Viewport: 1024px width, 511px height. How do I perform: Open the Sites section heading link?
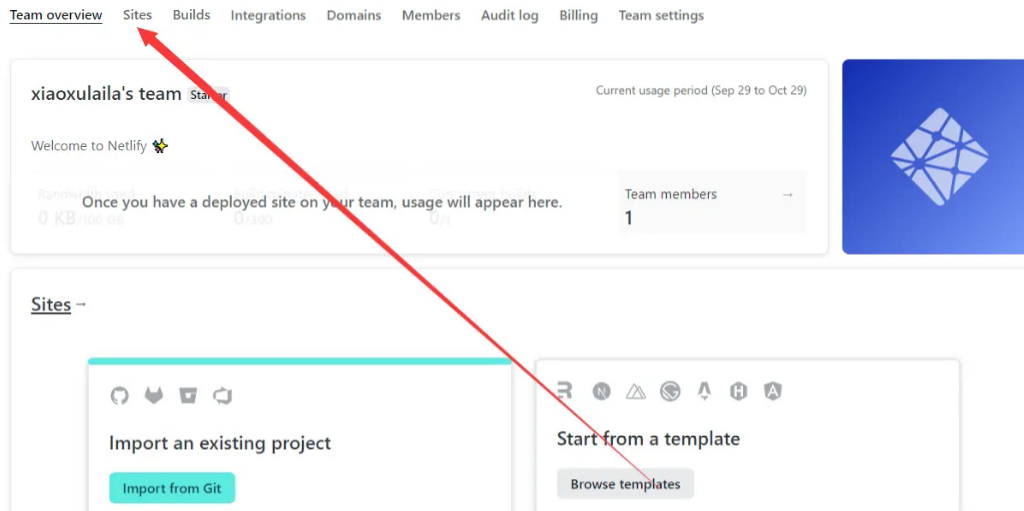pyautogui.click(x=51, y=305)
